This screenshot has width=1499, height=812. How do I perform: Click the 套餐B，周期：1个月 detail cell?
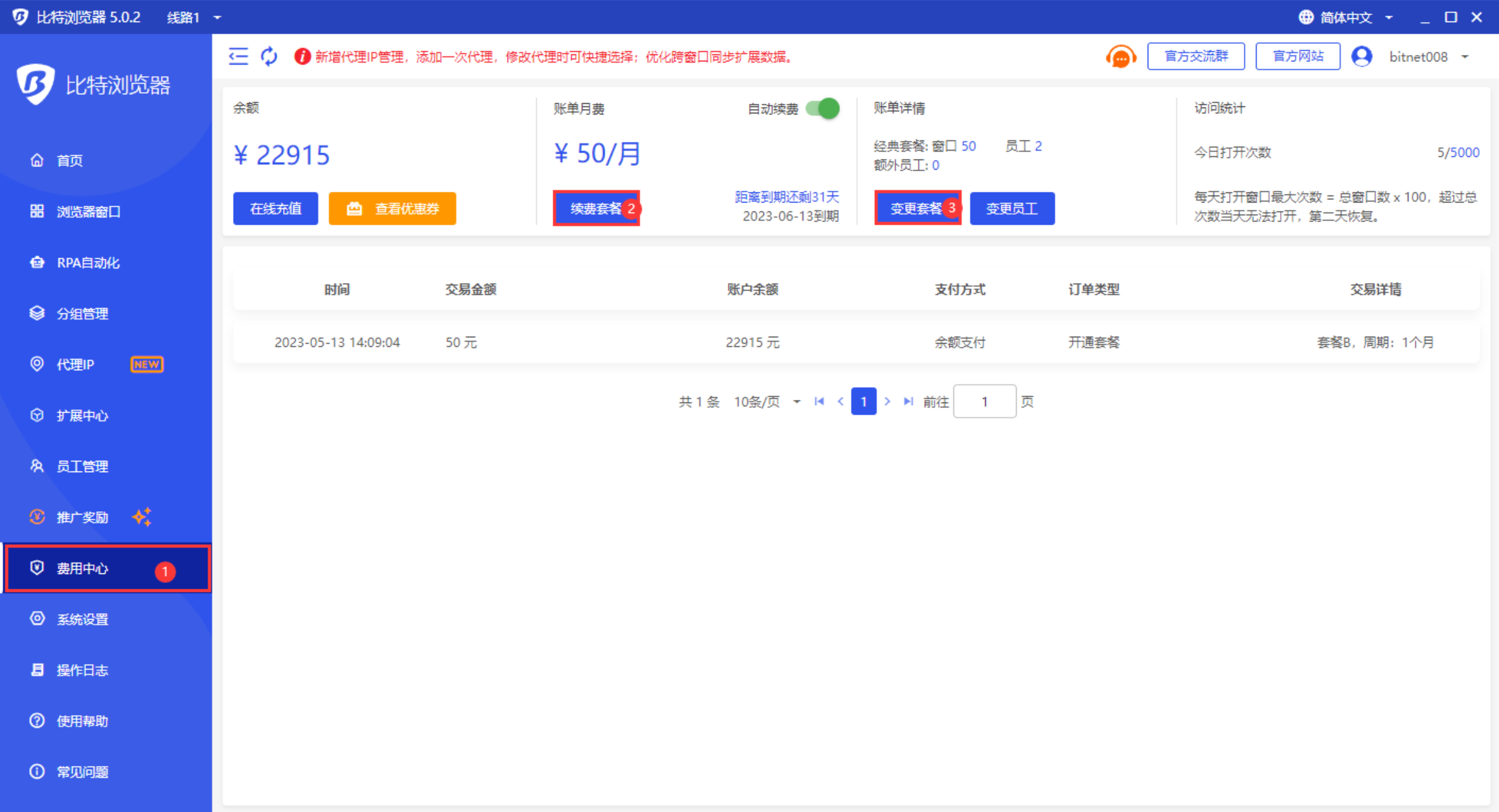pos(1376,342)
